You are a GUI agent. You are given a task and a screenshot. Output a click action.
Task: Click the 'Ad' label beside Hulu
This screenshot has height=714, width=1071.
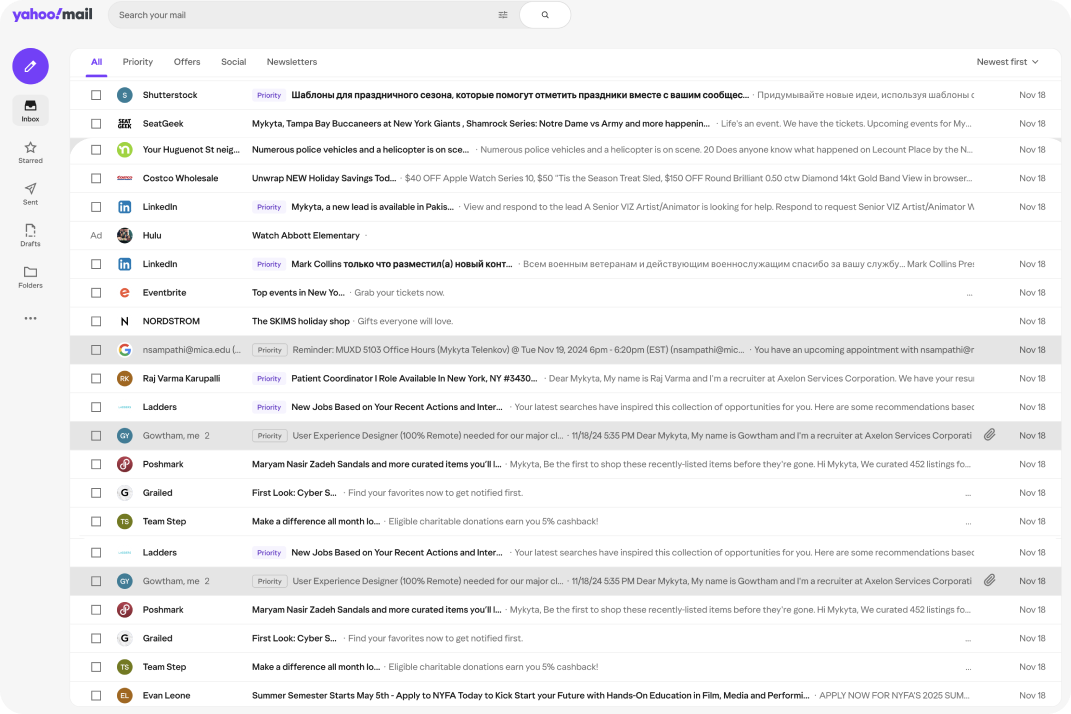96,236
